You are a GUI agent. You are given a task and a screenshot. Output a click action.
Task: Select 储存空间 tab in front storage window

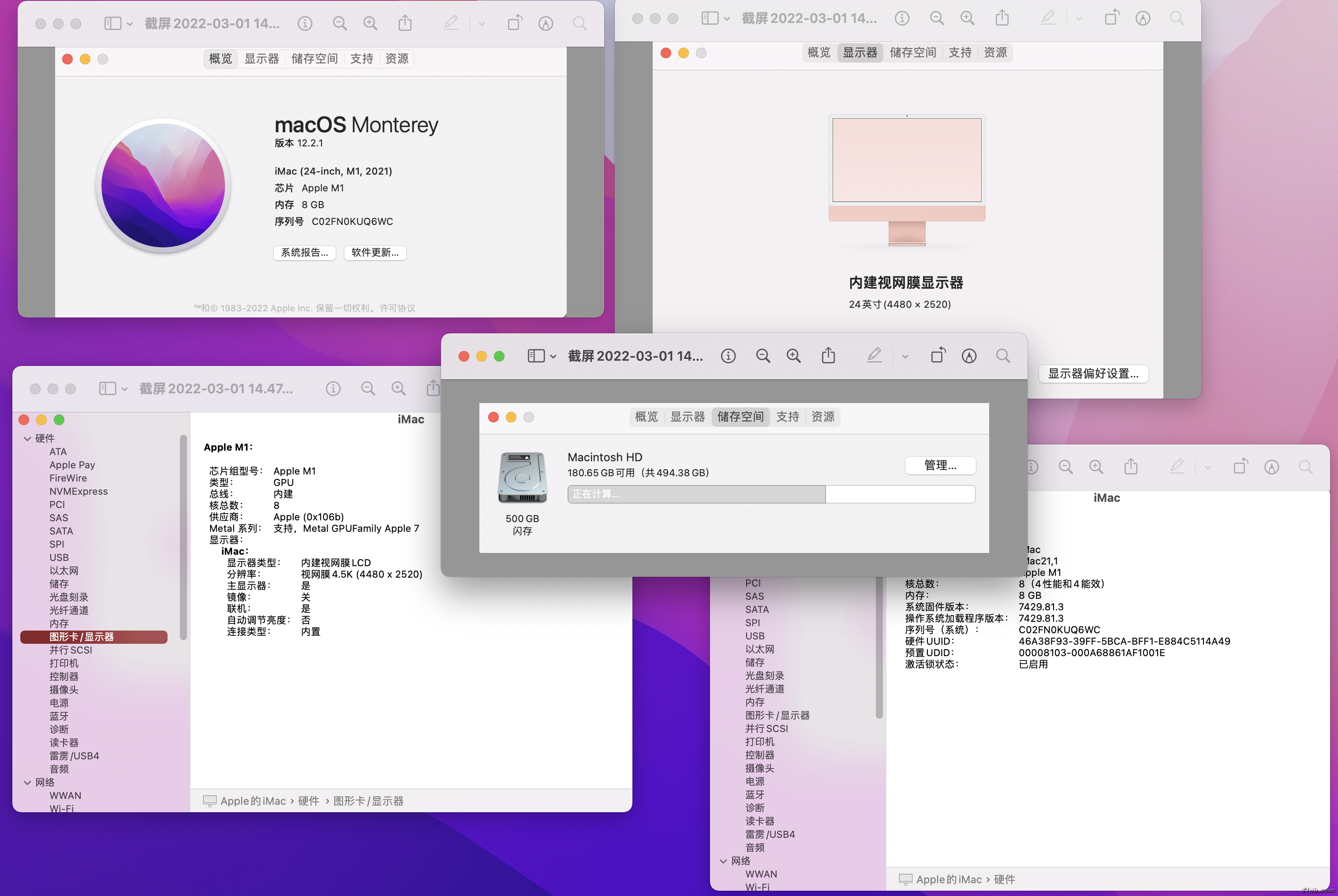coord(740,417)
